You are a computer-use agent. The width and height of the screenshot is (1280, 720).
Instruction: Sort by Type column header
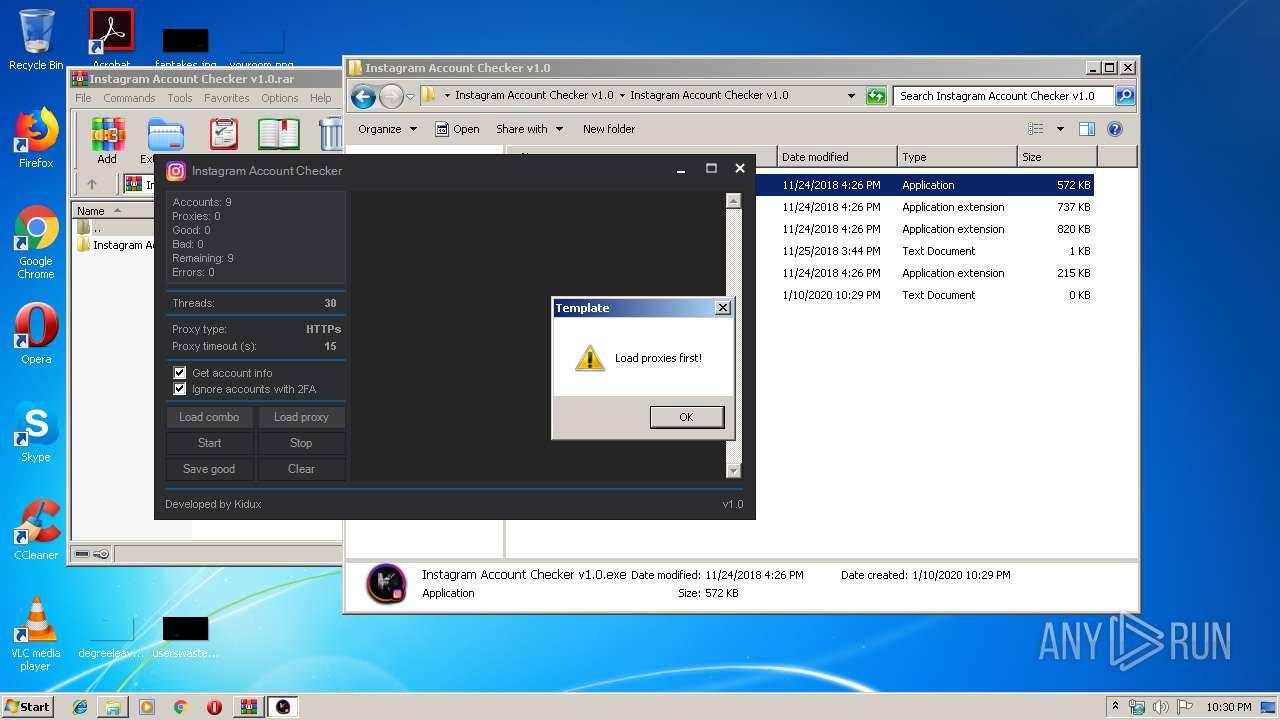click(x=957, y=157)
